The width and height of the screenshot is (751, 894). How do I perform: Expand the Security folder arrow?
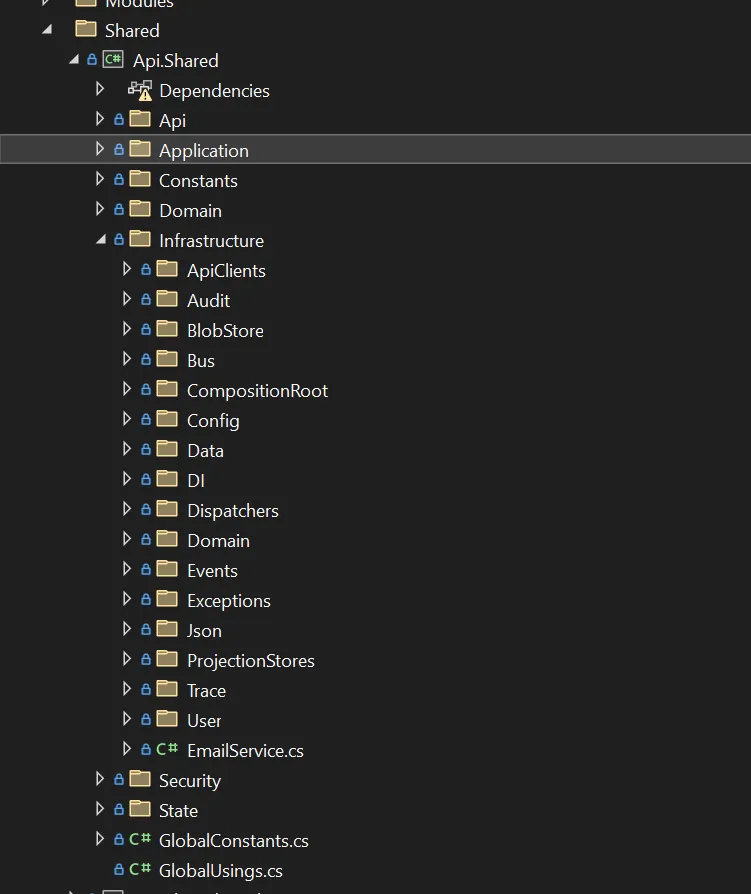pyautogui.click(x=100, y=779)
